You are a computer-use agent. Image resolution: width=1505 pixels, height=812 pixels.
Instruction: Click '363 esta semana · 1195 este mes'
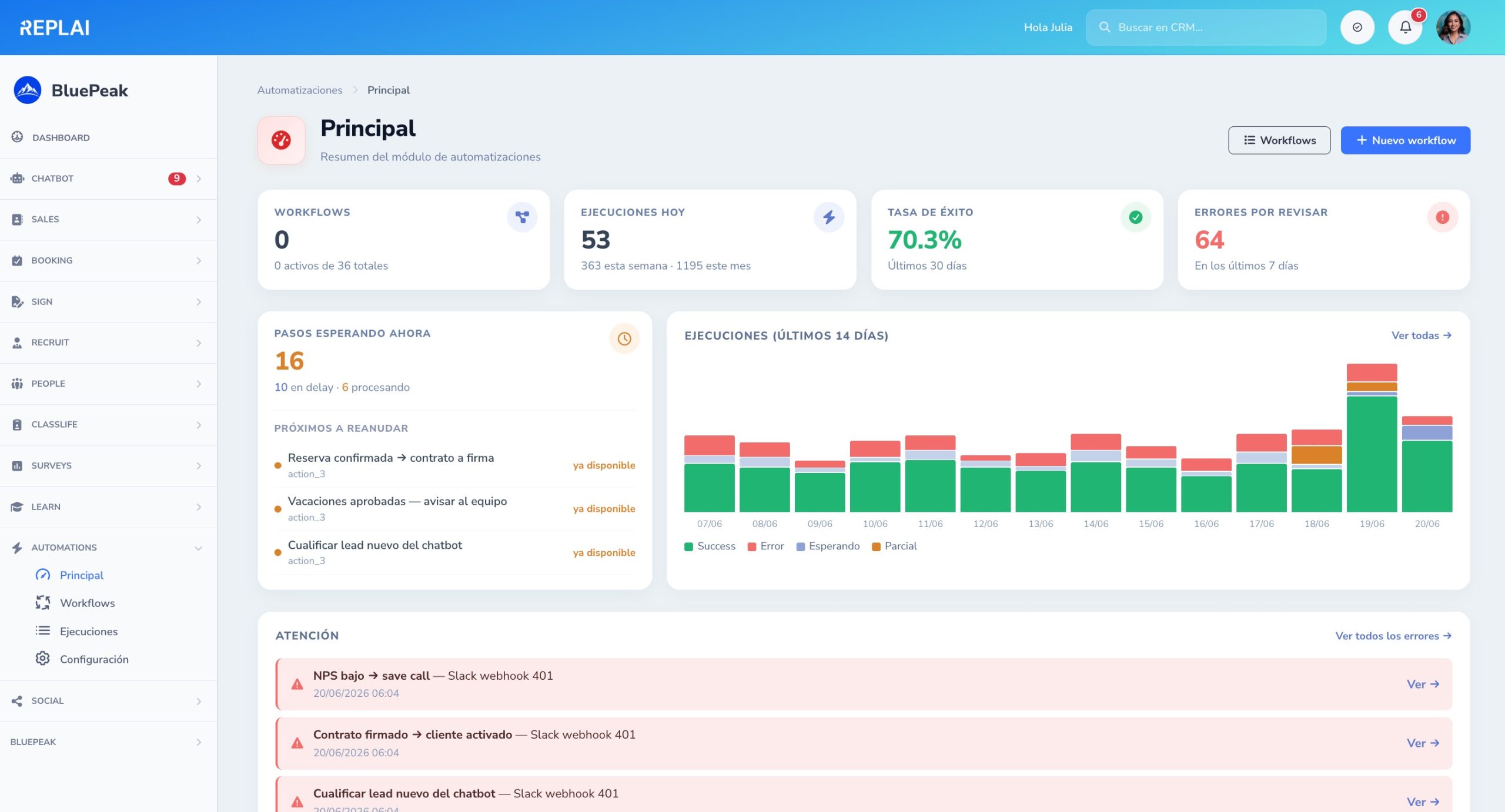(665, 266)
